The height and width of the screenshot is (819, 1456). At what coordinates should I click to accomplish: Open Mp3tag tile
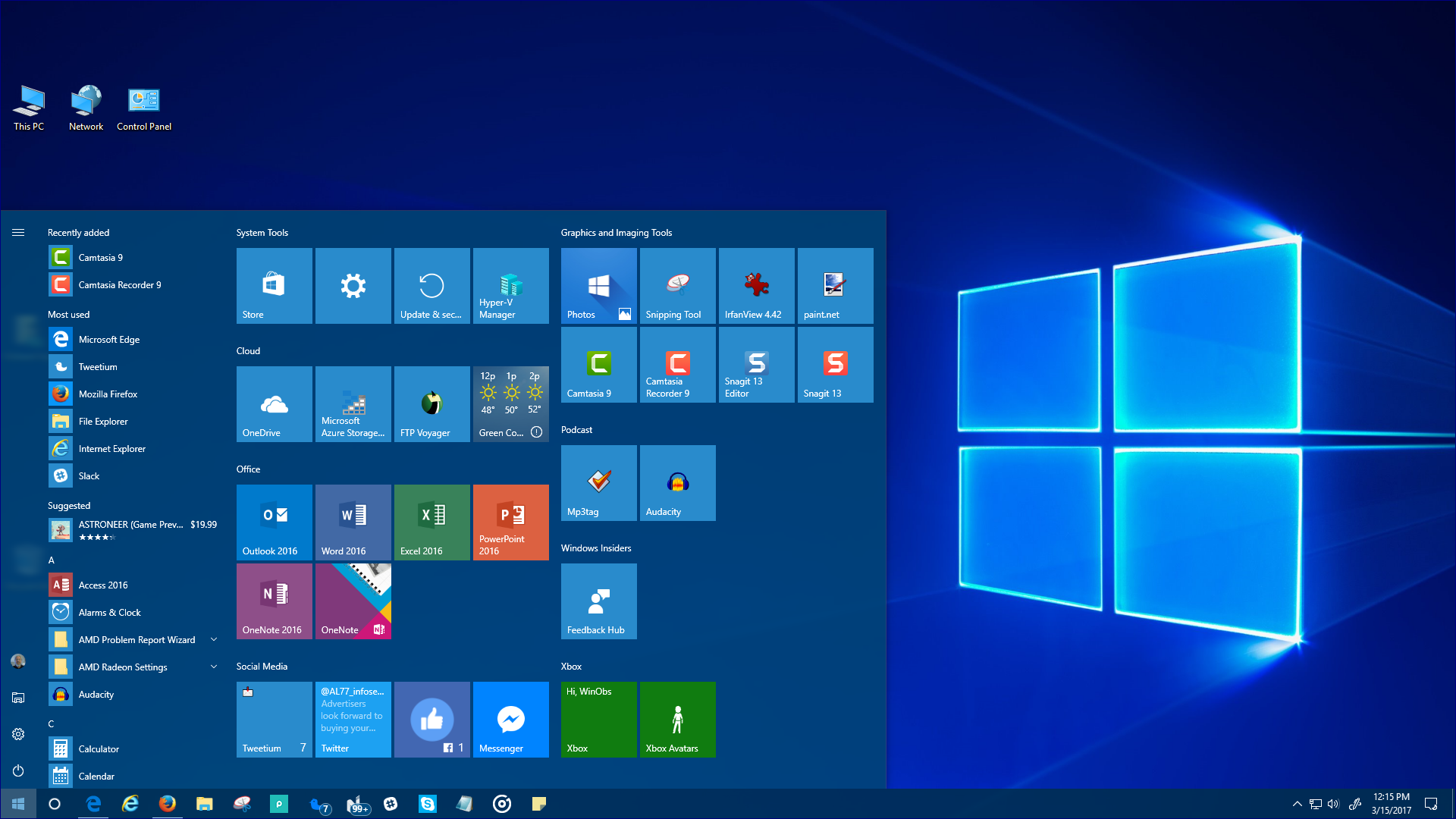[x=598, y=483]
